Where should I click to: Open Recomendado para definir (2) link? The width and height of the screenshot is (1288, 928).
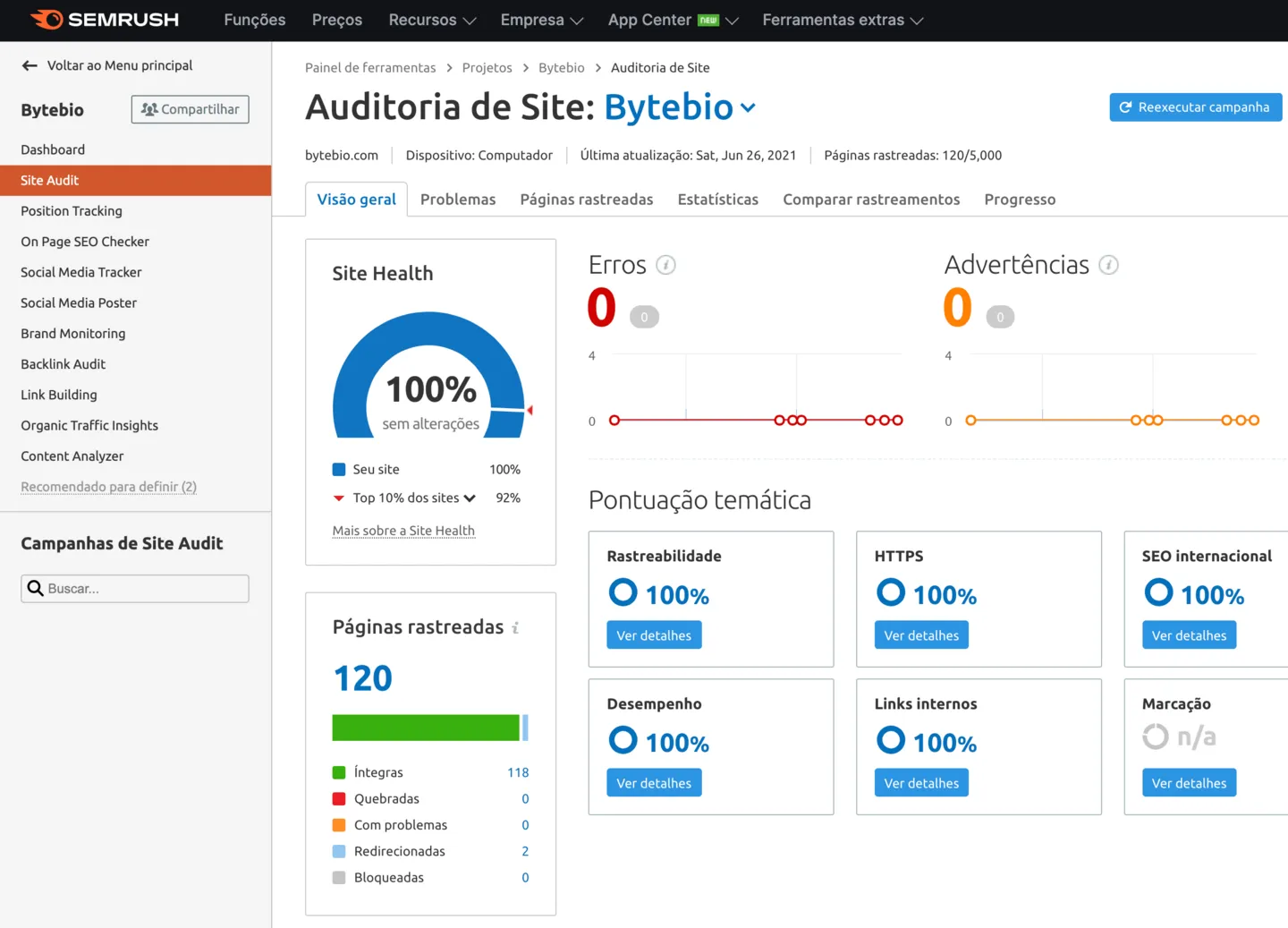coord(108,487)
